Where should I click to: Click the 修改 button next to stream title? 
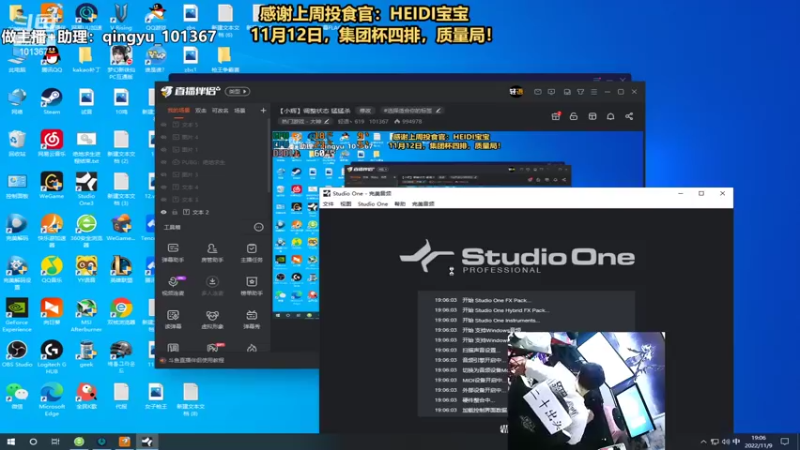pyautogui.click(x=365, y=110)
